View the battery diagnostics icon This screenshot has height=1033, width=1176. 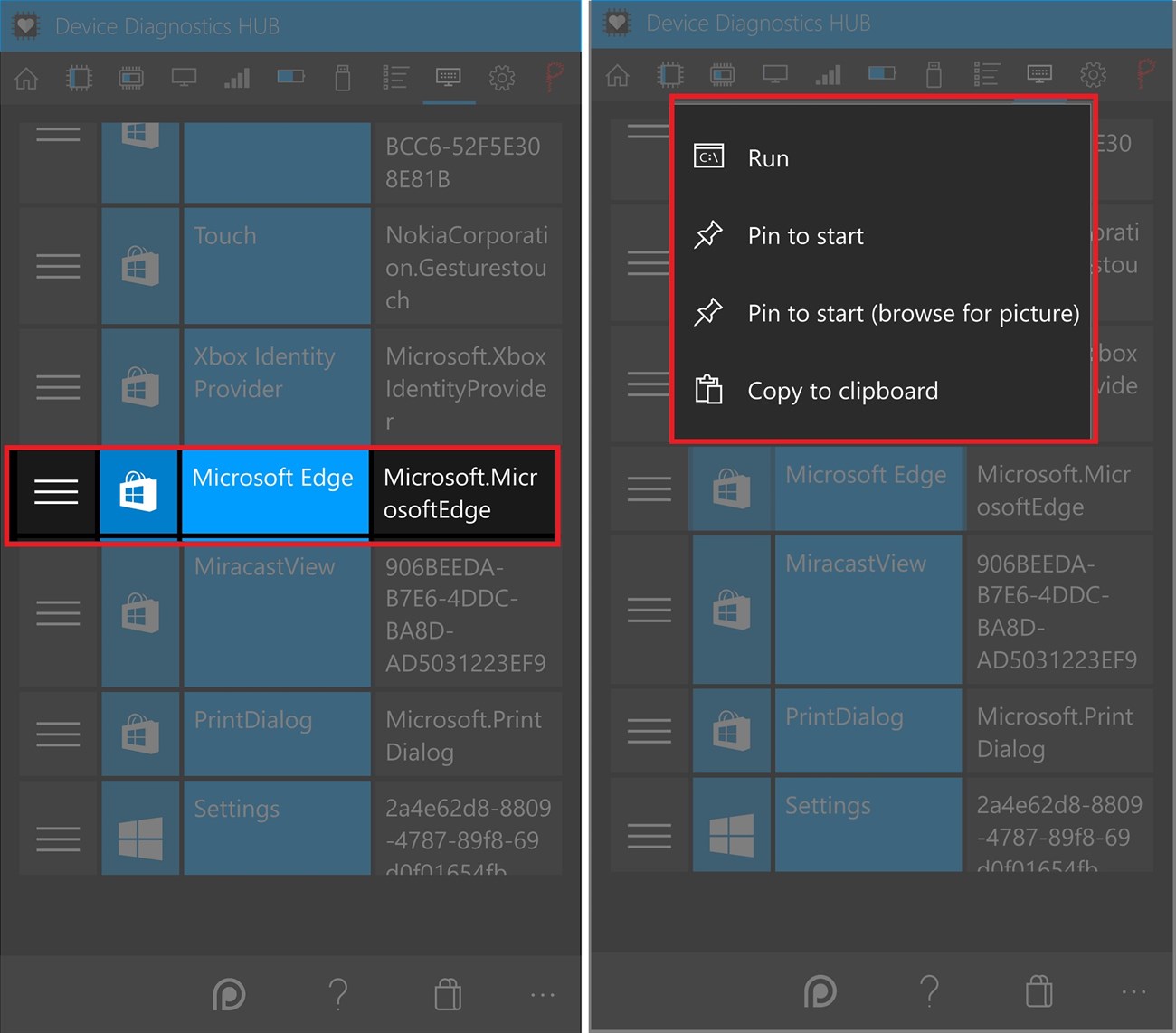click(290, 79)
